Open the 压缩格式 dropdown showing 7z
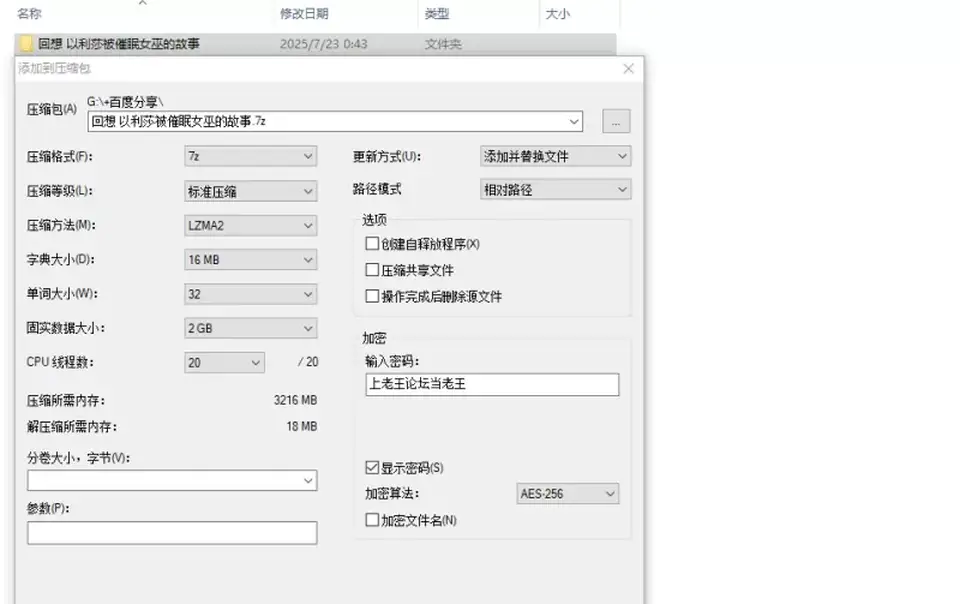This screenshot has width=960, height=604. click(x=250, y=157)
